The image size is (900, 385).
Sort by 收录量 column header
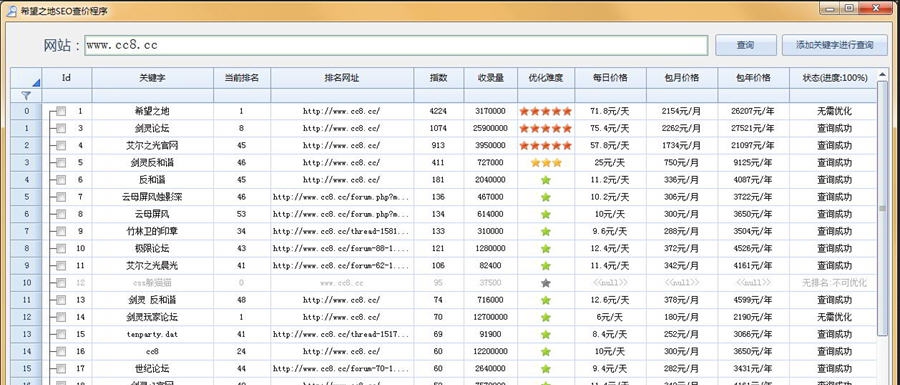coord(490,78)
